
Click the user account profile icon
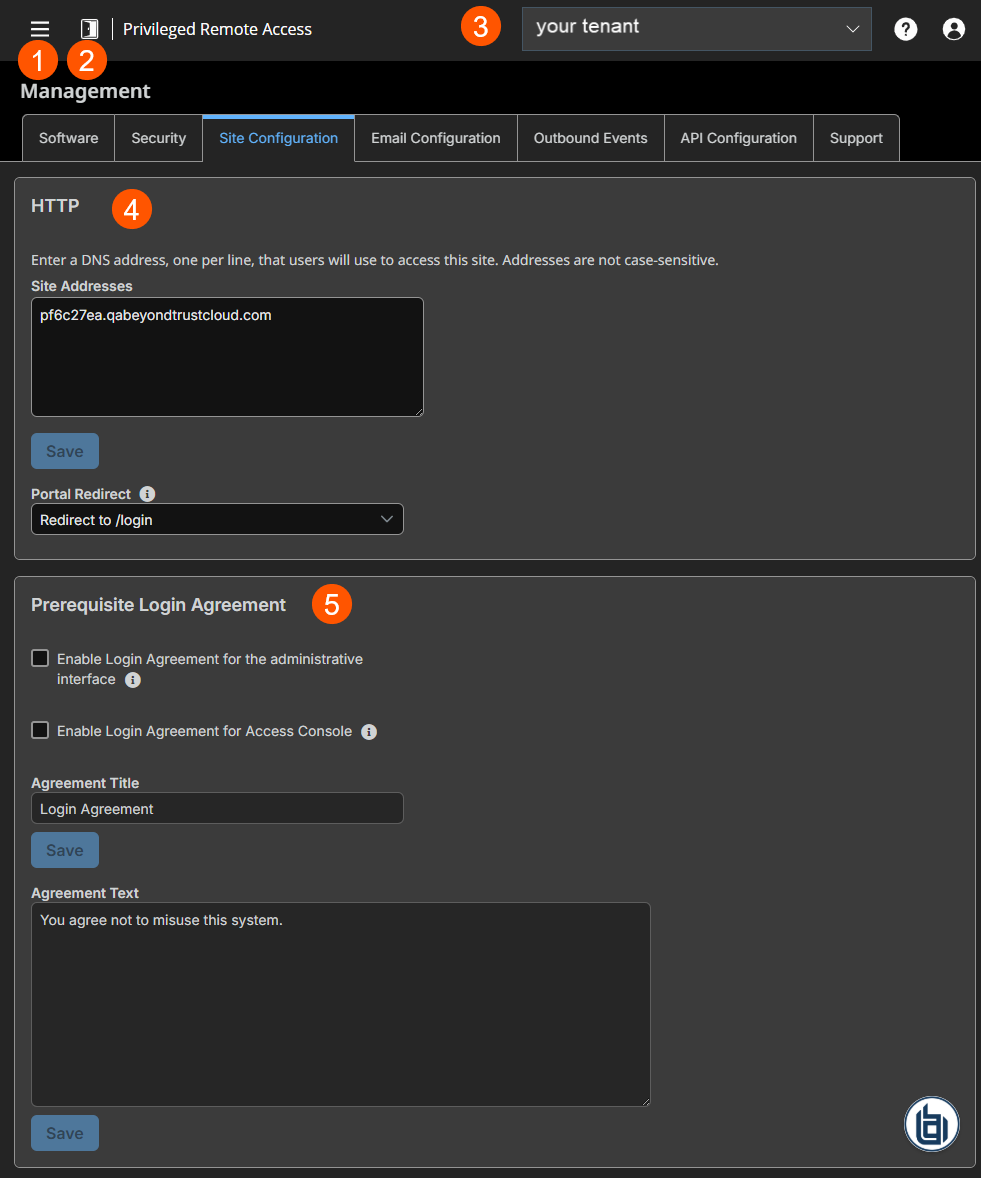(953, 28)
